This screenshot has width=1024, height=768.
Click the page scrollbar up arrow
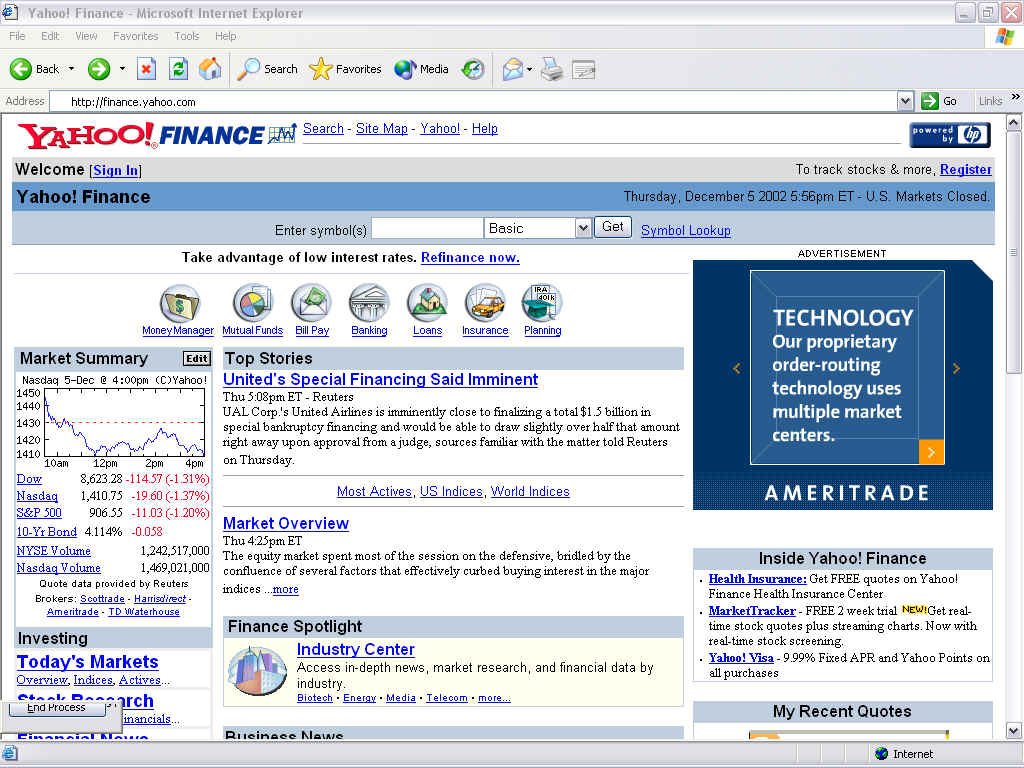click(1013, 122)
